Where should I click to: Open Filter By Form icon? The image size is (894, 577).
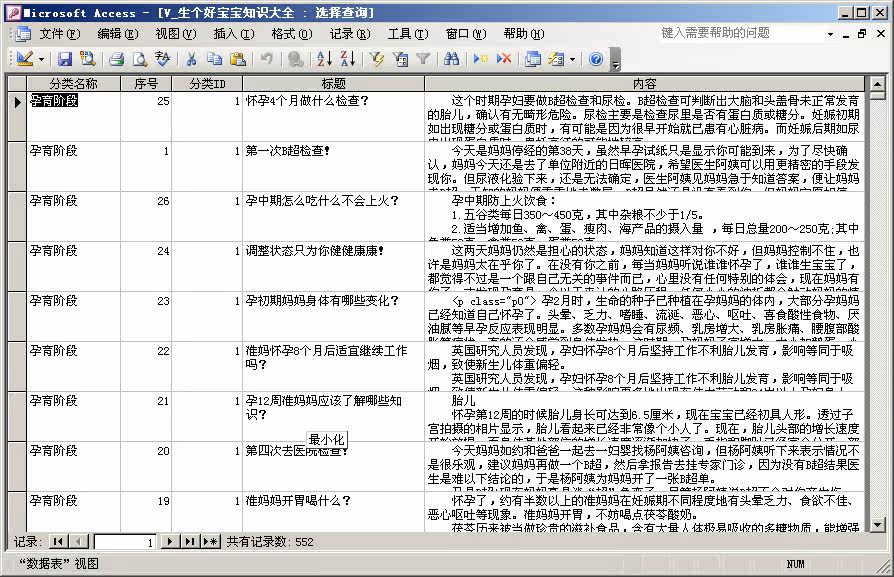[400, 59]
